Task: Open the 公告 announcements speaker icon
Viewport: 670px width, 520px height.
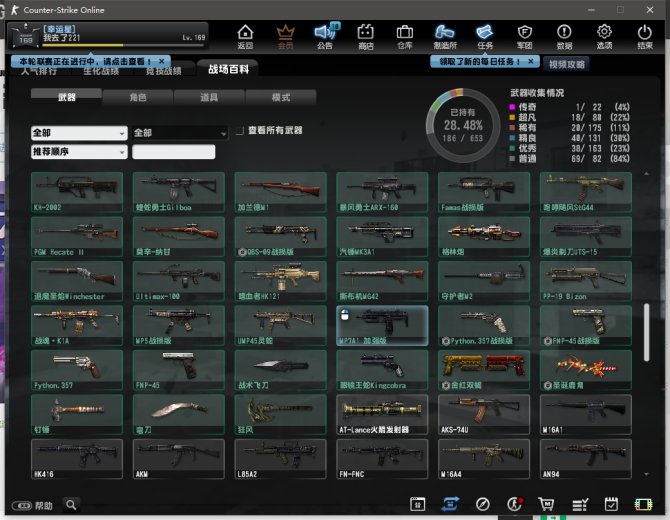Action: 326,36
